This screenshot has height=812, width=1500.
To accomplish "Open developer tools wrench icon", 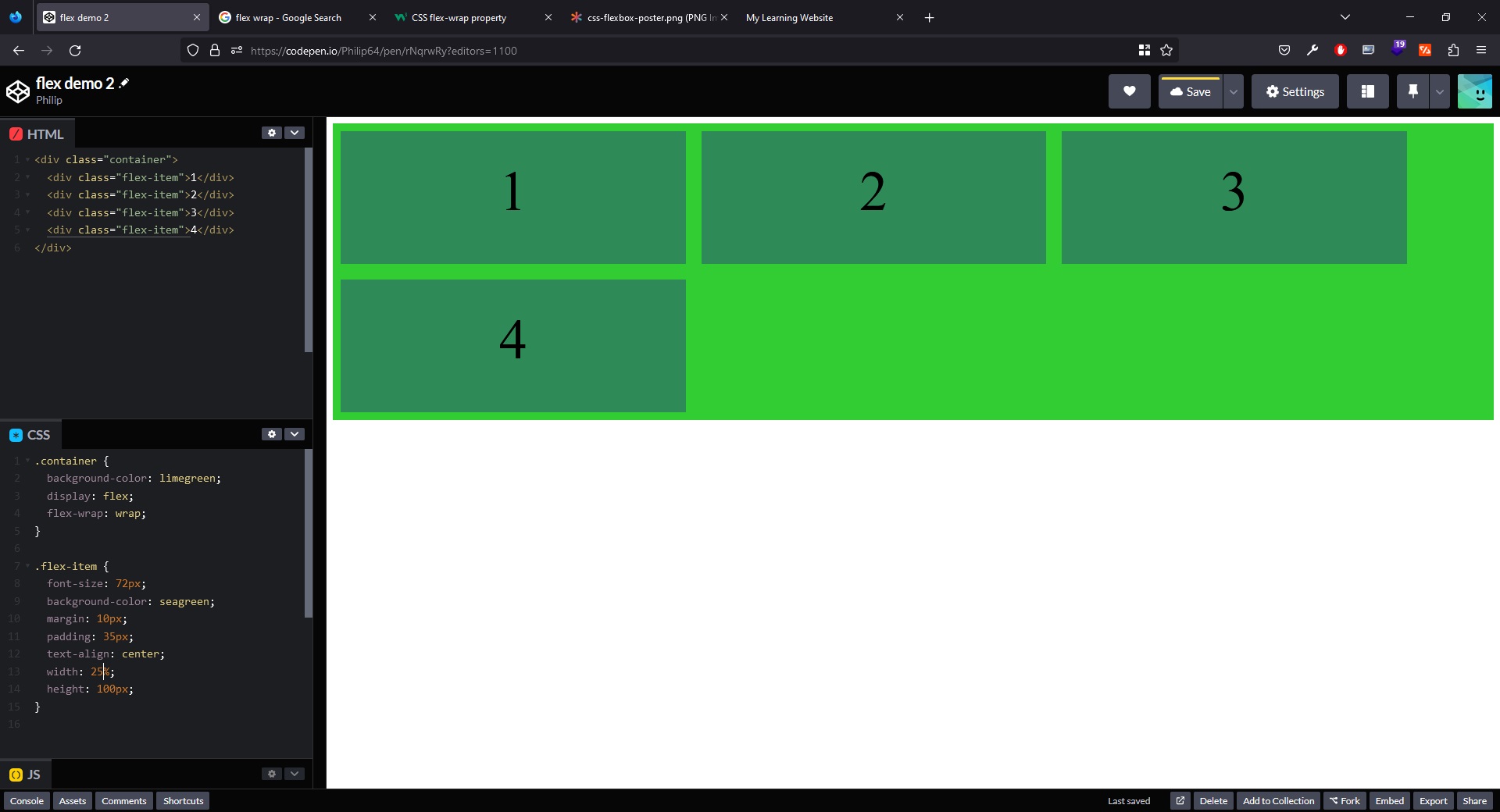I will pyautogui.click(x=1312, y=50).
